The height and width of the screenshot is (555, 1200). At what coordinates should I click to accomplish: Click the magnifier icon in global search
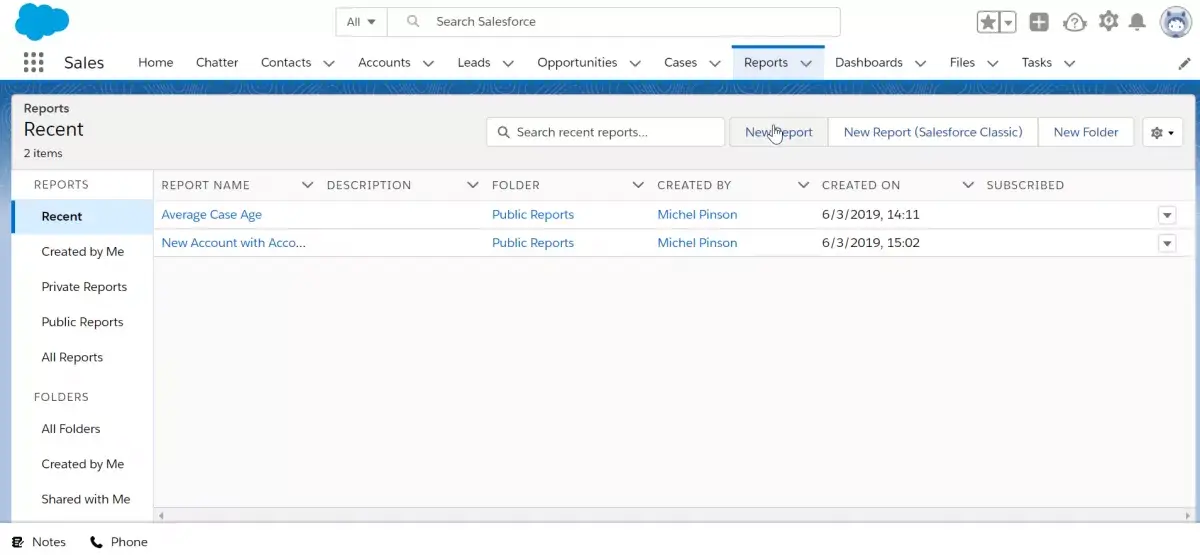(413, 21)
